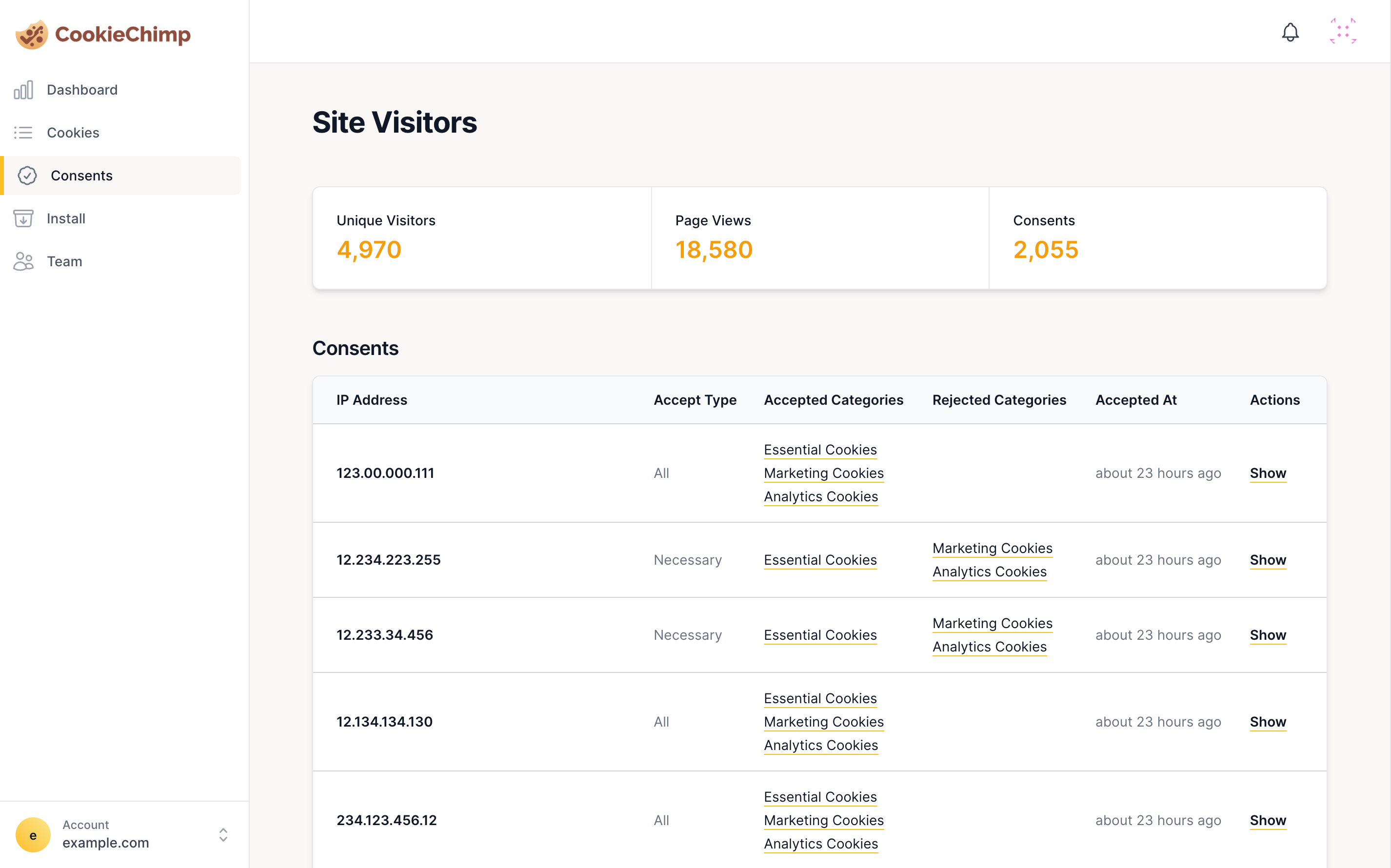The width and height of the screenshot is (1391, 868).
Task: Open the Install download icon
Action: [x=23, y=219]
